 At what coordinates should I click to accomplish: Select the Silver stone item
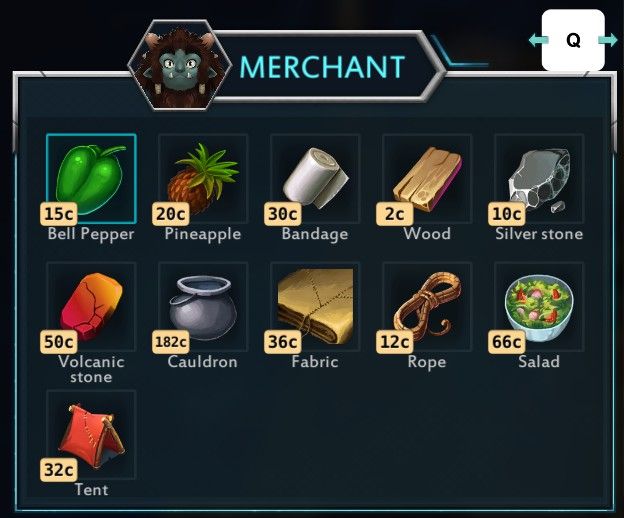coord(539,179)
